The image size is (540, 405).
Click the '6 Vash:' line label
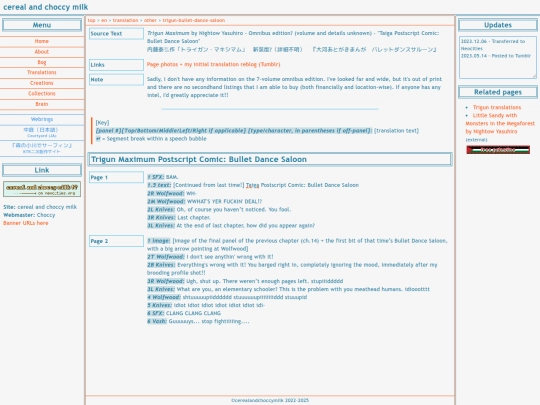pos(157,321)
